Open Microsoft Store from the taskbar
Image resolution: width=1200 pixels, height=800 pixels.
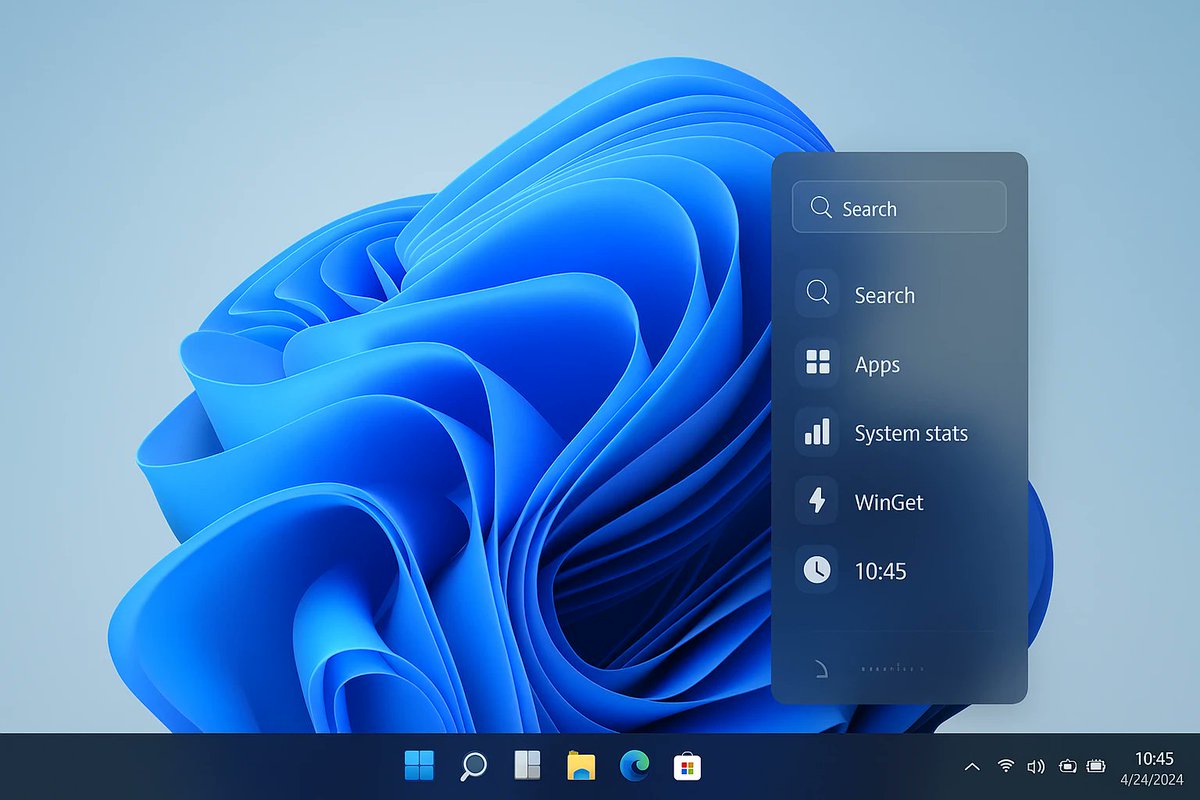click(687, 767)
